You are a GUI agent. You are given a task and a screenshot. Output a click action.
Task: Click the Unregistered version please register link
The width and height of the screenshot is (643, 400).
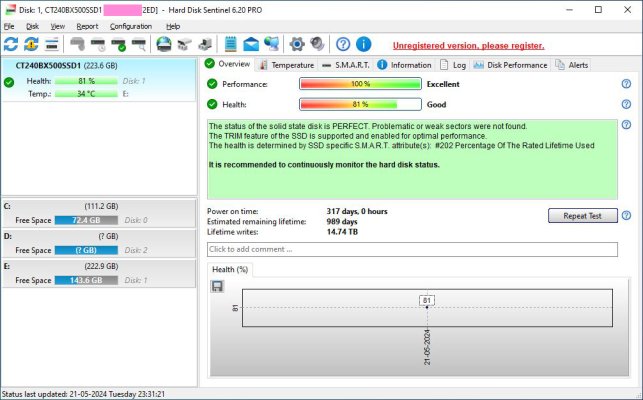[468, 46]
